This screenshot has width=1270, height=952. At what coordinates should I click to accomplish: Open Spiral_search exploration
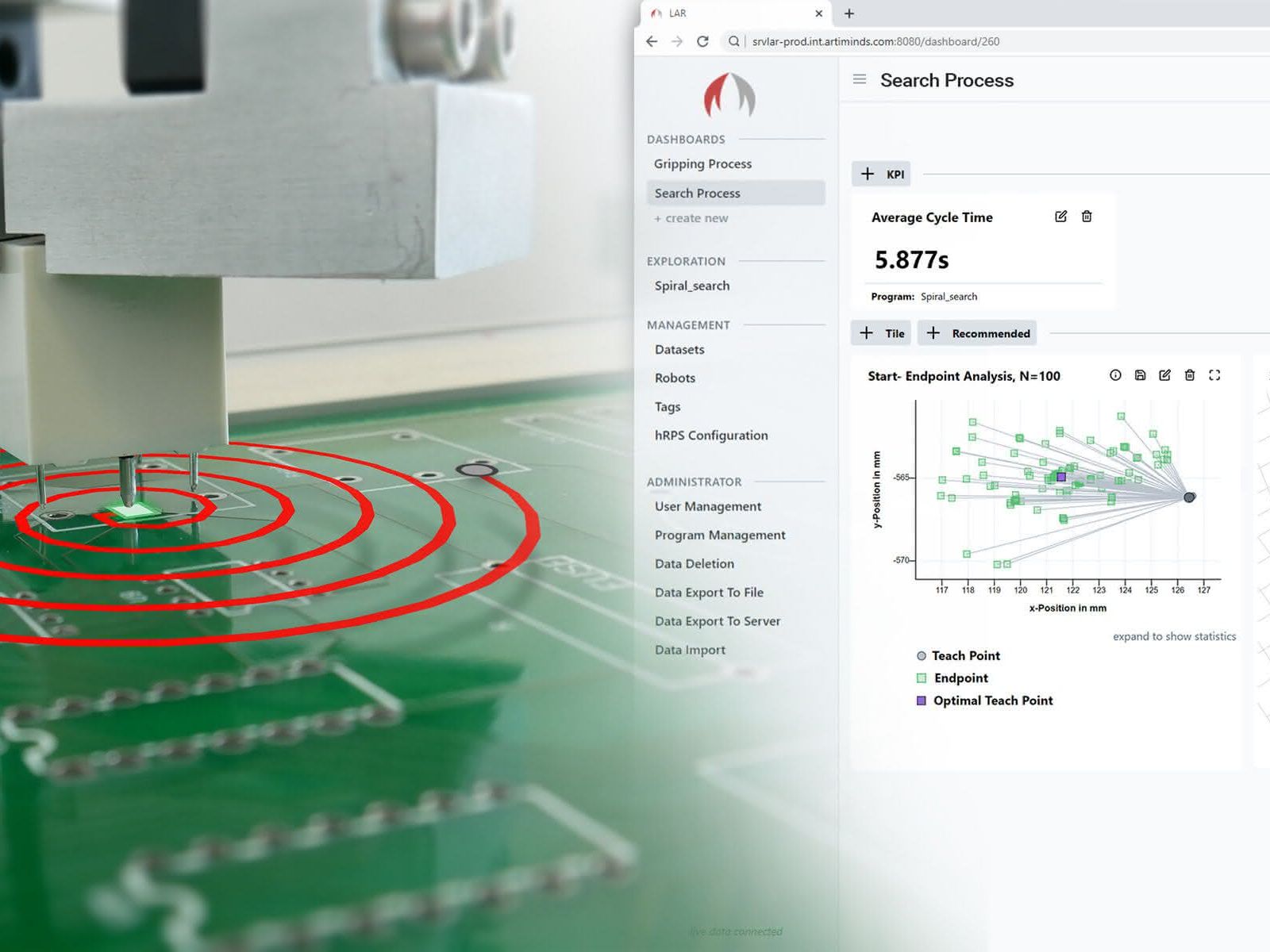point(691,286)
